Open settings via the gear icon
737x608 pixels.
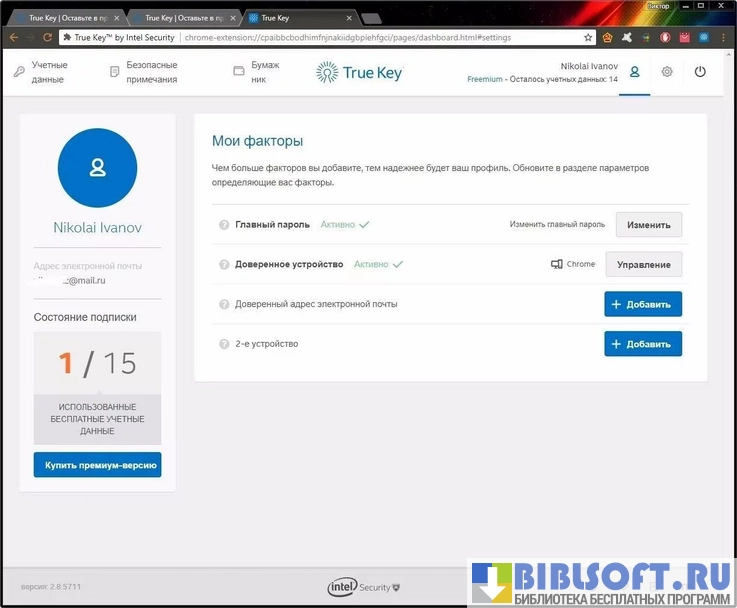[667, 72]
